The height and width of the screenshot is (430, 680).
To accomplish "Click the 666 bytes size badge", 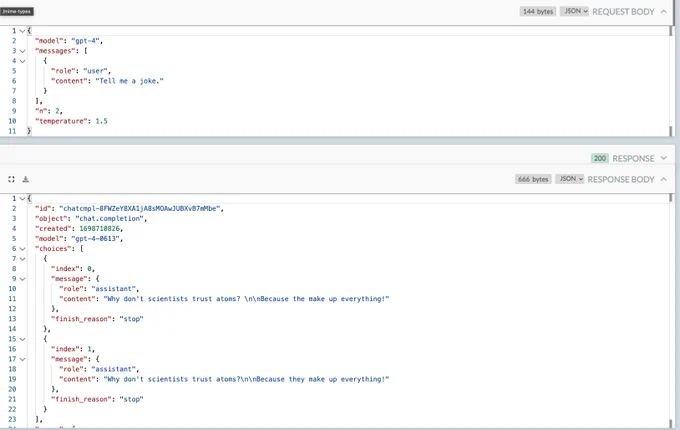I will coord(533,179).
